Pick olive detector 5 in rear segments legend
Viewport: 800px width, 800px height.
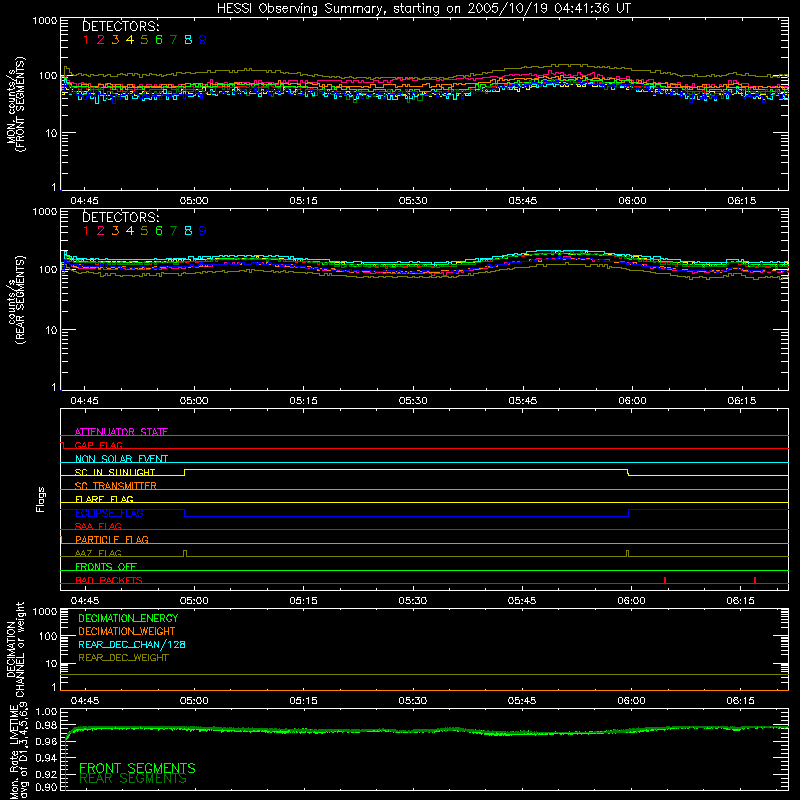click(x=144, y=231)
